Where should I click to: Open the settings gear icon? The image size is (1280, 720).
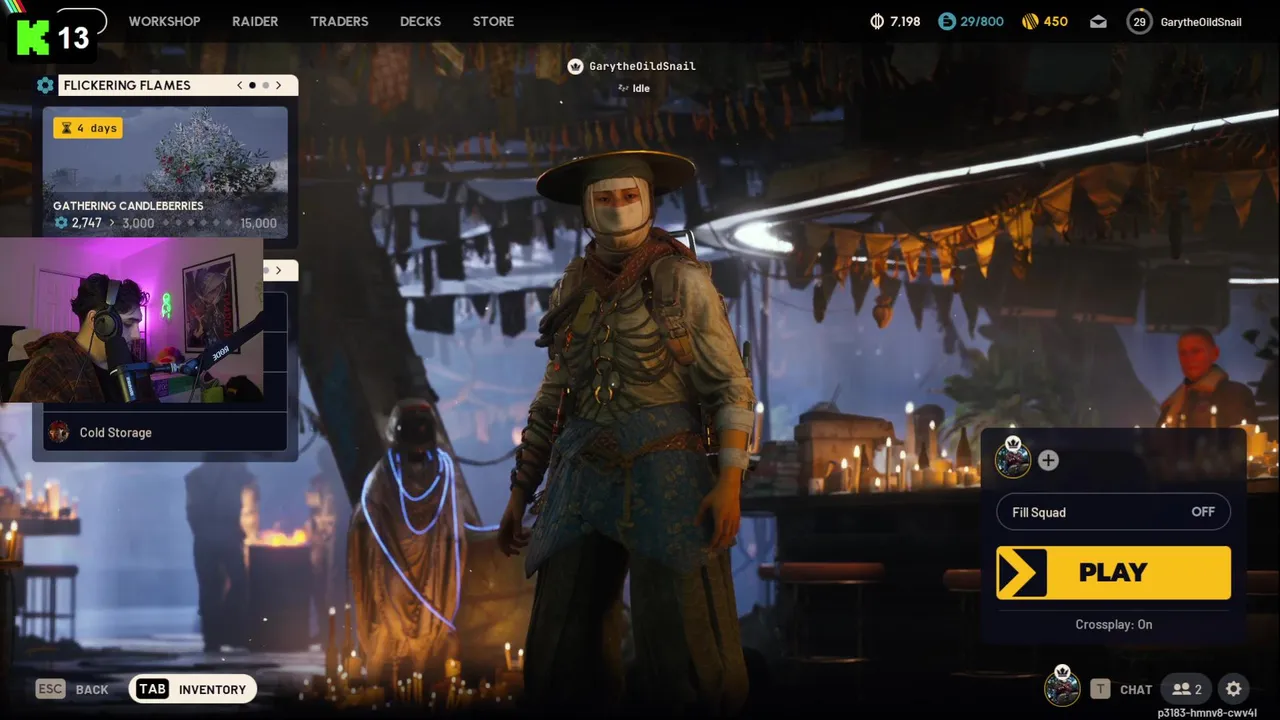[1234, 689]
